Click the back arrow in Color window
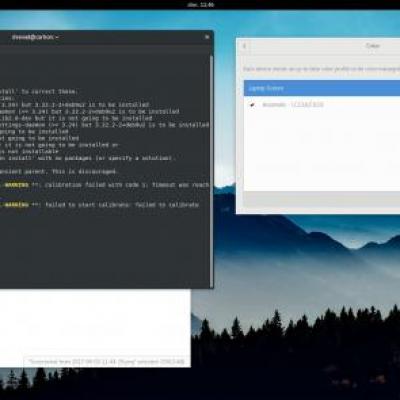Viewport: 400px width, 400px height. coord(244,46)
